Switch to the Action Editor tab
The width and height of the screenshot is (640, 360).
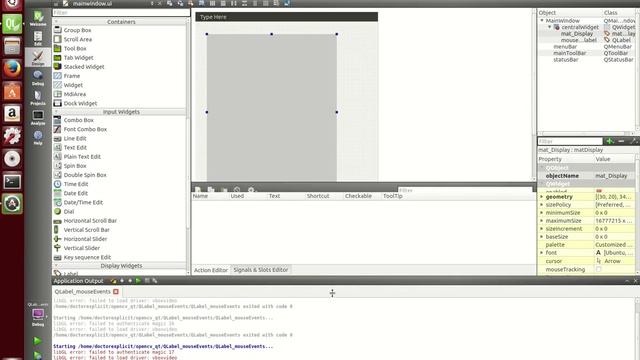(211, 270)
